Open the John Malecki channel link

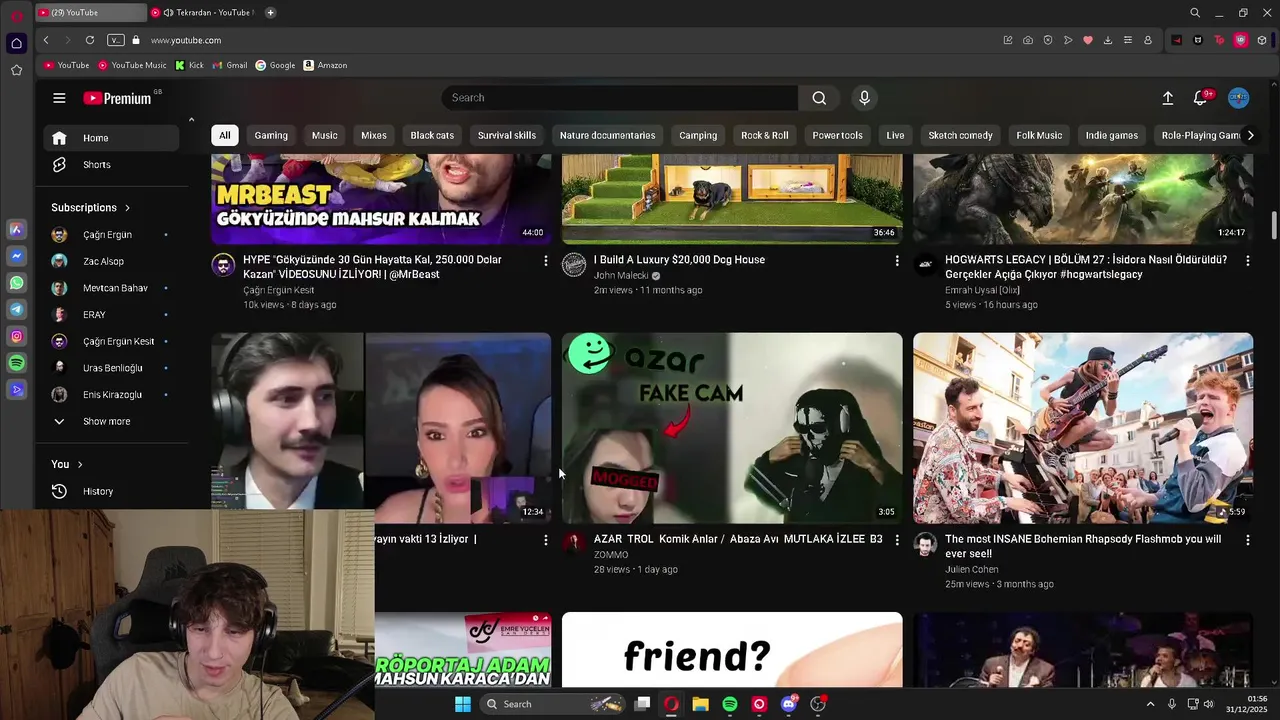(x=621, y=276)
